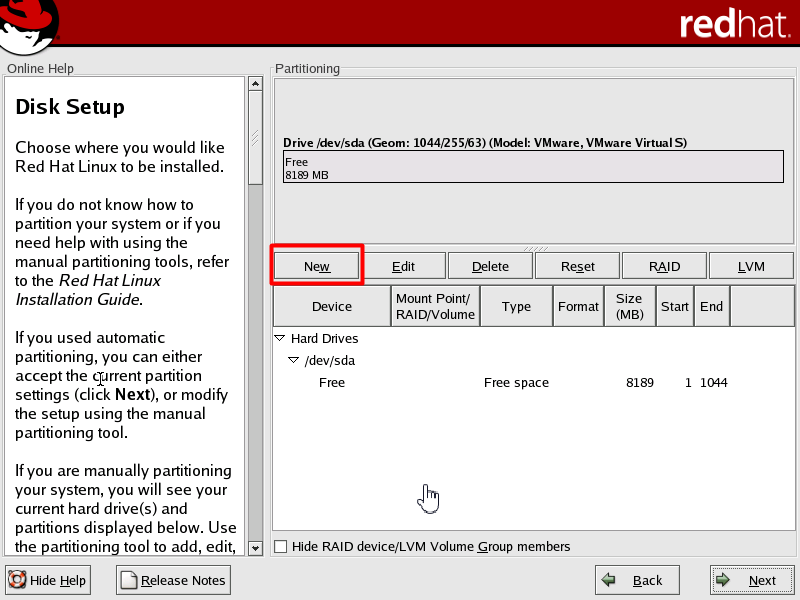Open the LVM configuration button
Screen dimensions: 800x600
tap(751, 266)
